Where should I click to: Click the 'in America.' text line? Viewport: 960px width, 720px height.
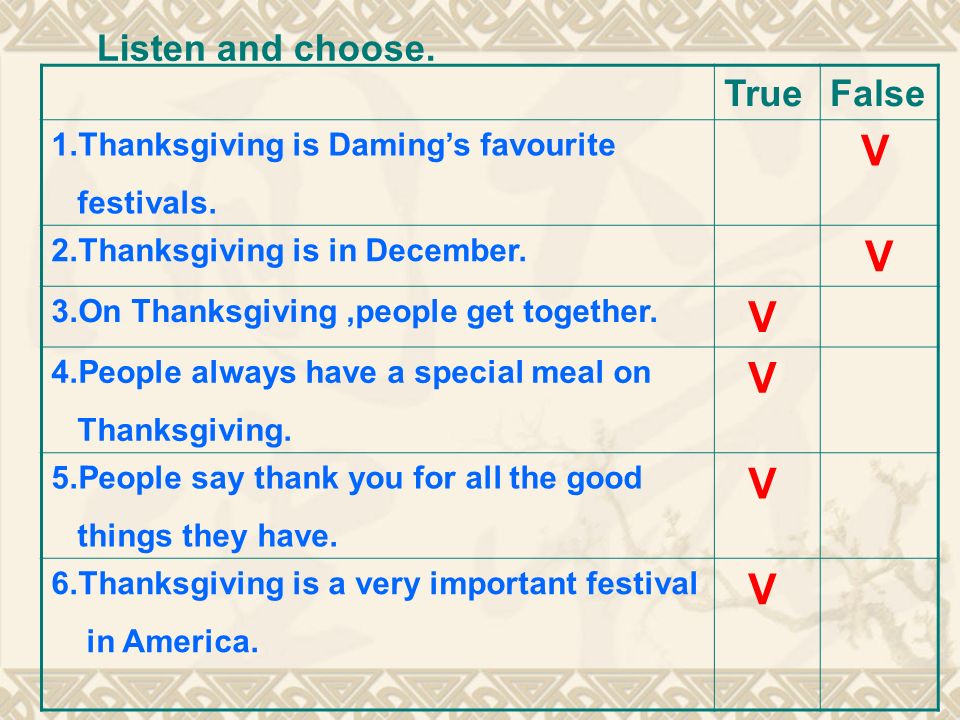(173, 642)
